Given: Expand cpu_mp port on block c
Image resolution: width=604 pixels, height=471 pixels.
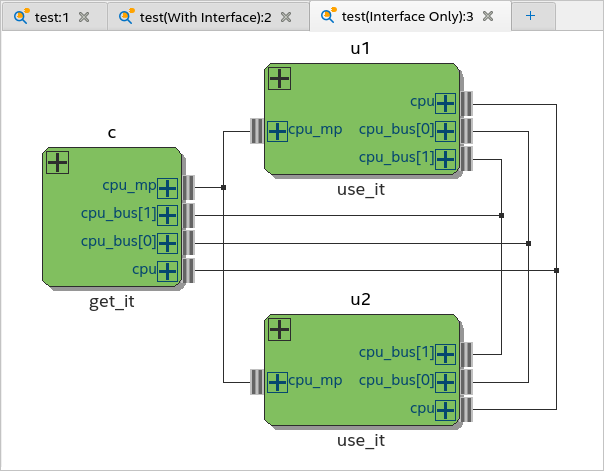Looking at the screenshot, I should pyautogui.click(x=168, y=188).
